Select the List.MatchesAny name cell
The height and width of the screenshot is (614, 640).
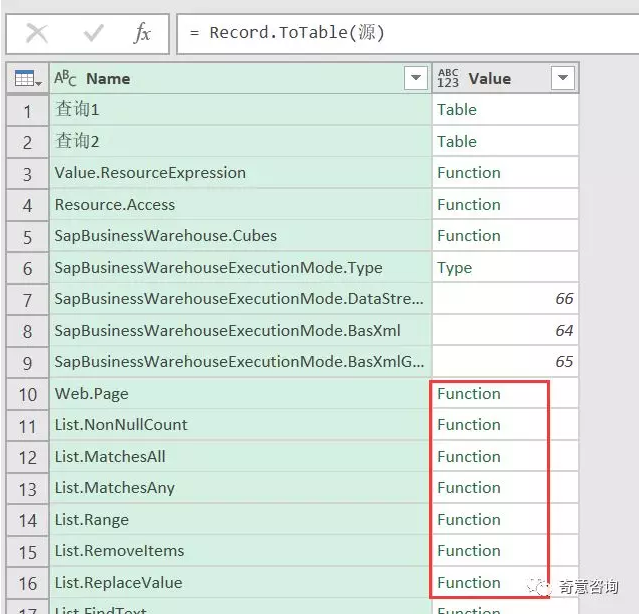coord(240,487)
